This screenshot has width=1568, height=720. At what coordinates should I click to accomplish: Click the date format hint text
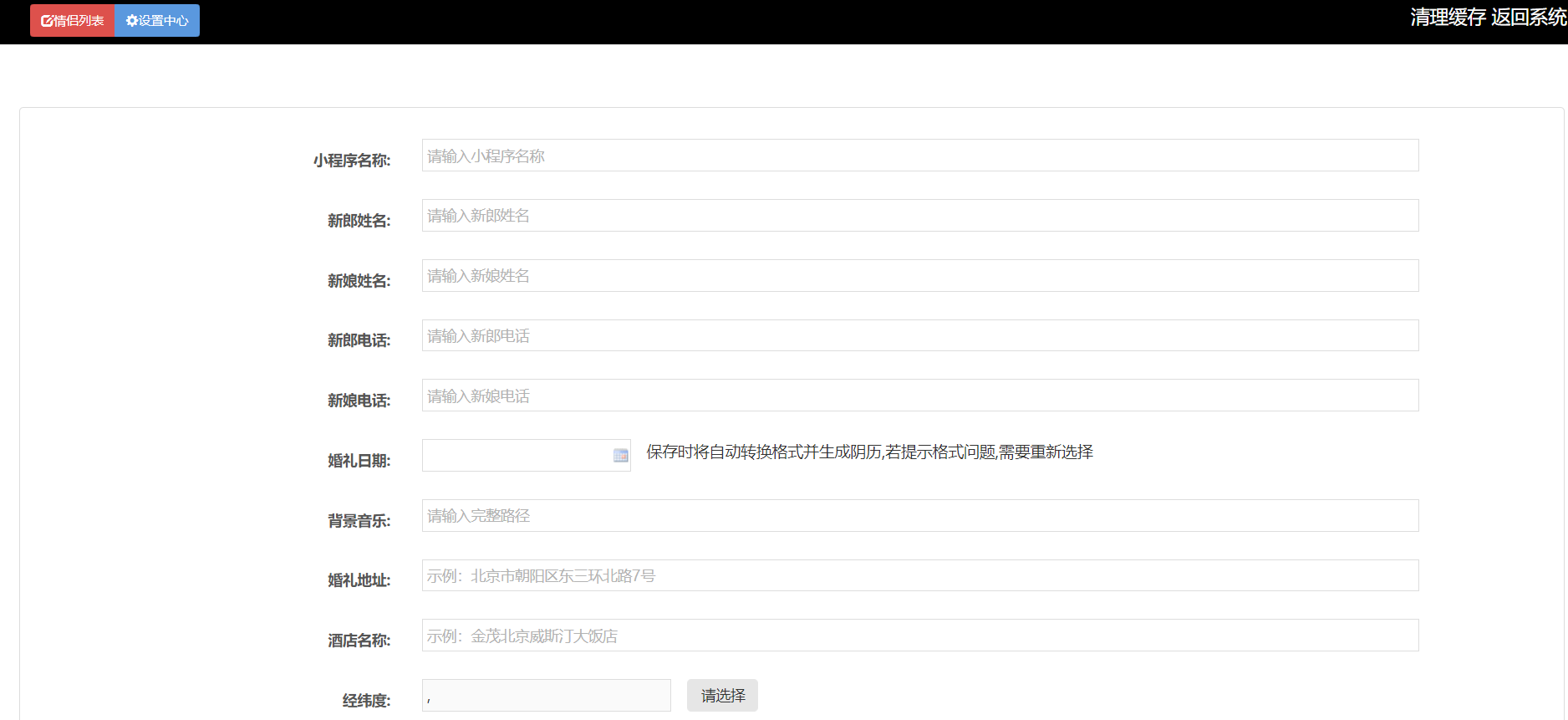tap(869, 452)
